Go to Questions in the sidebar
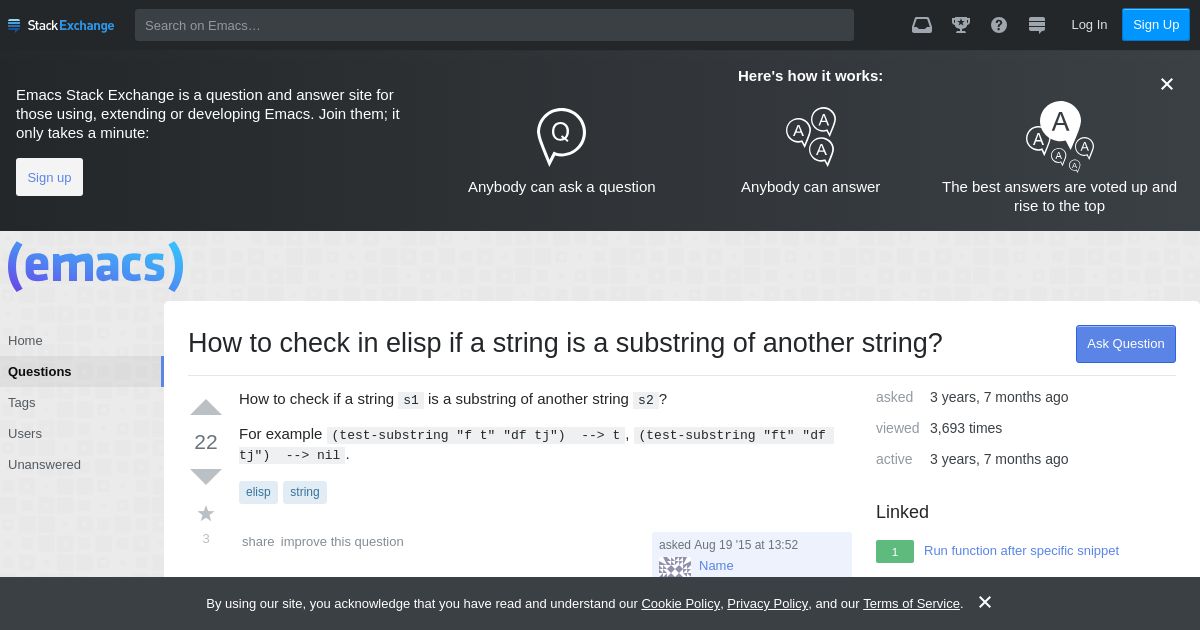The height and width of the screenshot is (630, 1200). (81, 371)
